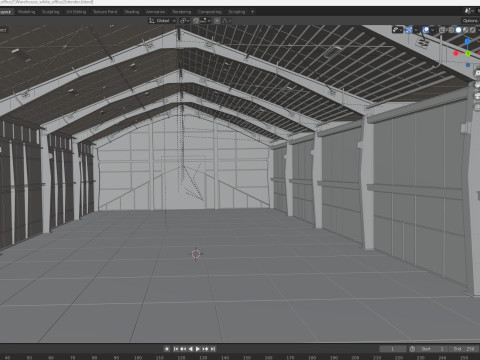
Task: Click frame 200 on the timeline ruler
Action: (355, 358)
